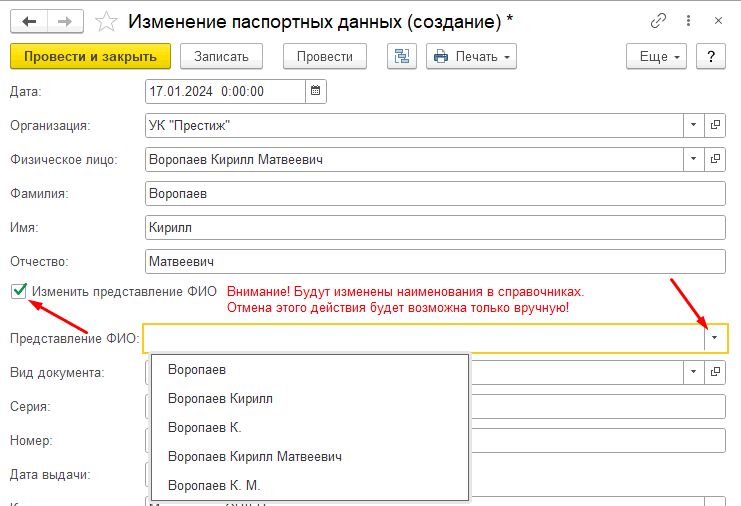Open the calendar picker next to date

coord(316,91)
